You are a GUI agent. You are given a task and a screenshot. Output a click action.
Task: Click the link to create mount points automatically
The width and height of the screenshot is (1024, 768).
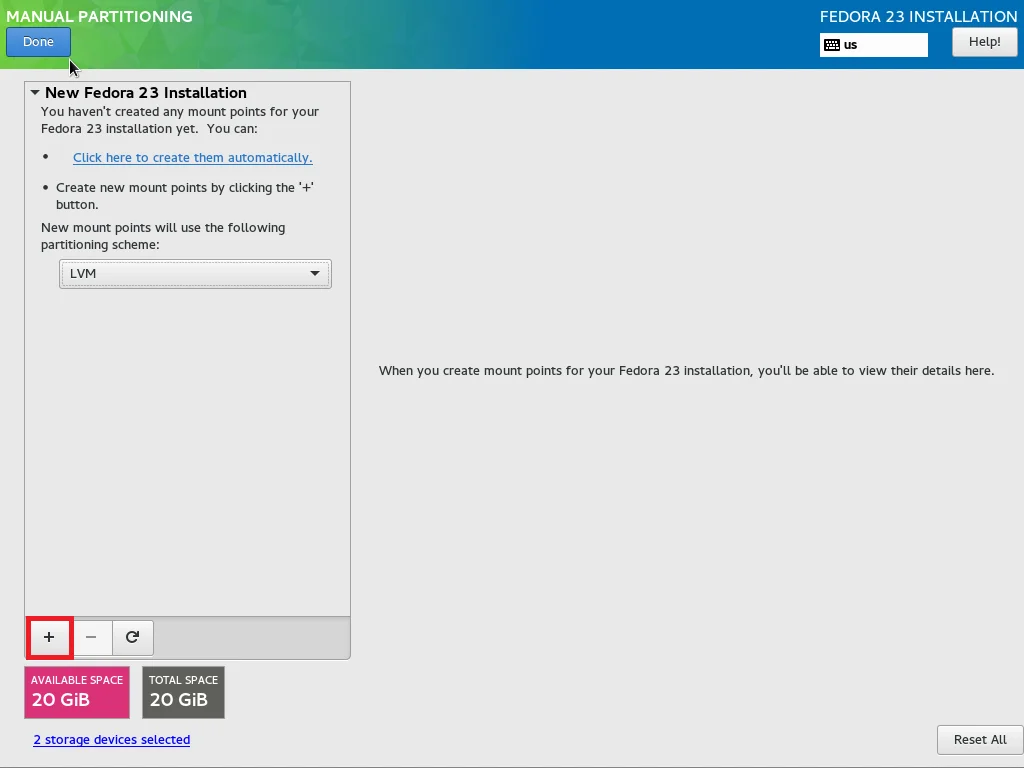coord(193,157)
